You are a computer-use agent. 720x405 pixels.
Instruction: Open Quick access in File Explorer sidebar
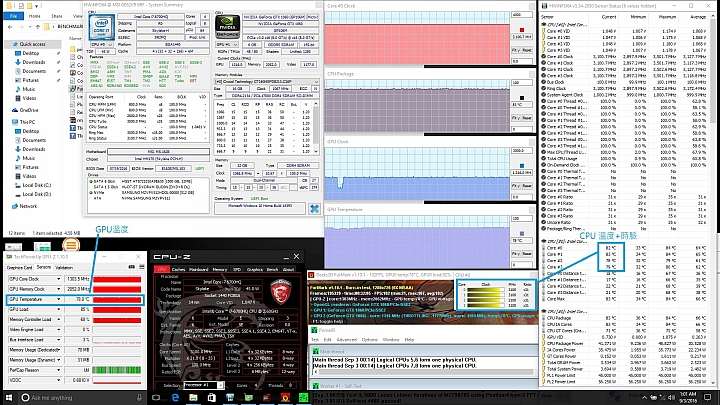point(32,44)
